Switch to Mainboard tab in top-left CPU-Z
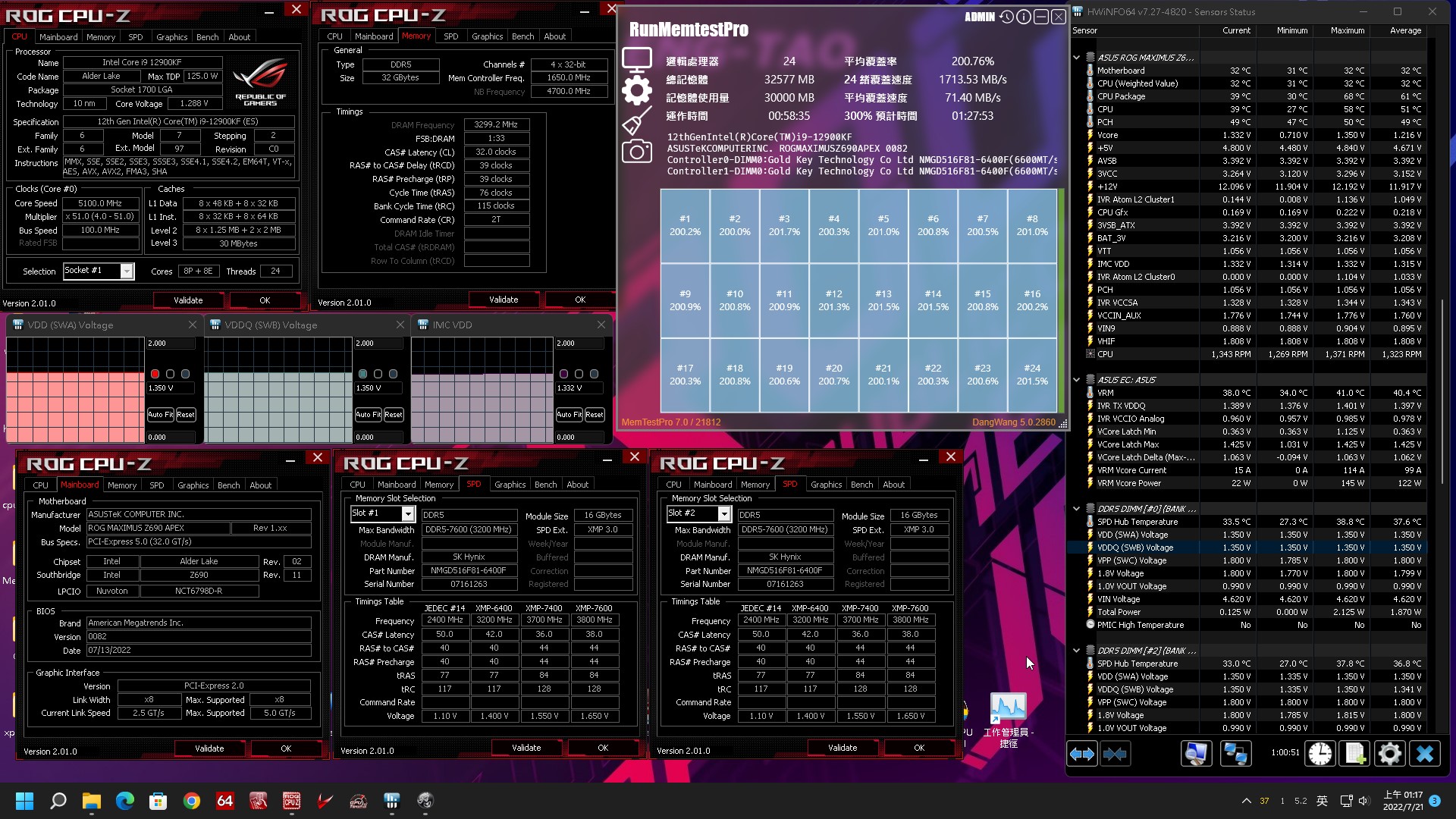Image resolution: width=1456 pixels, height=819 pixels. pos(58,37)
